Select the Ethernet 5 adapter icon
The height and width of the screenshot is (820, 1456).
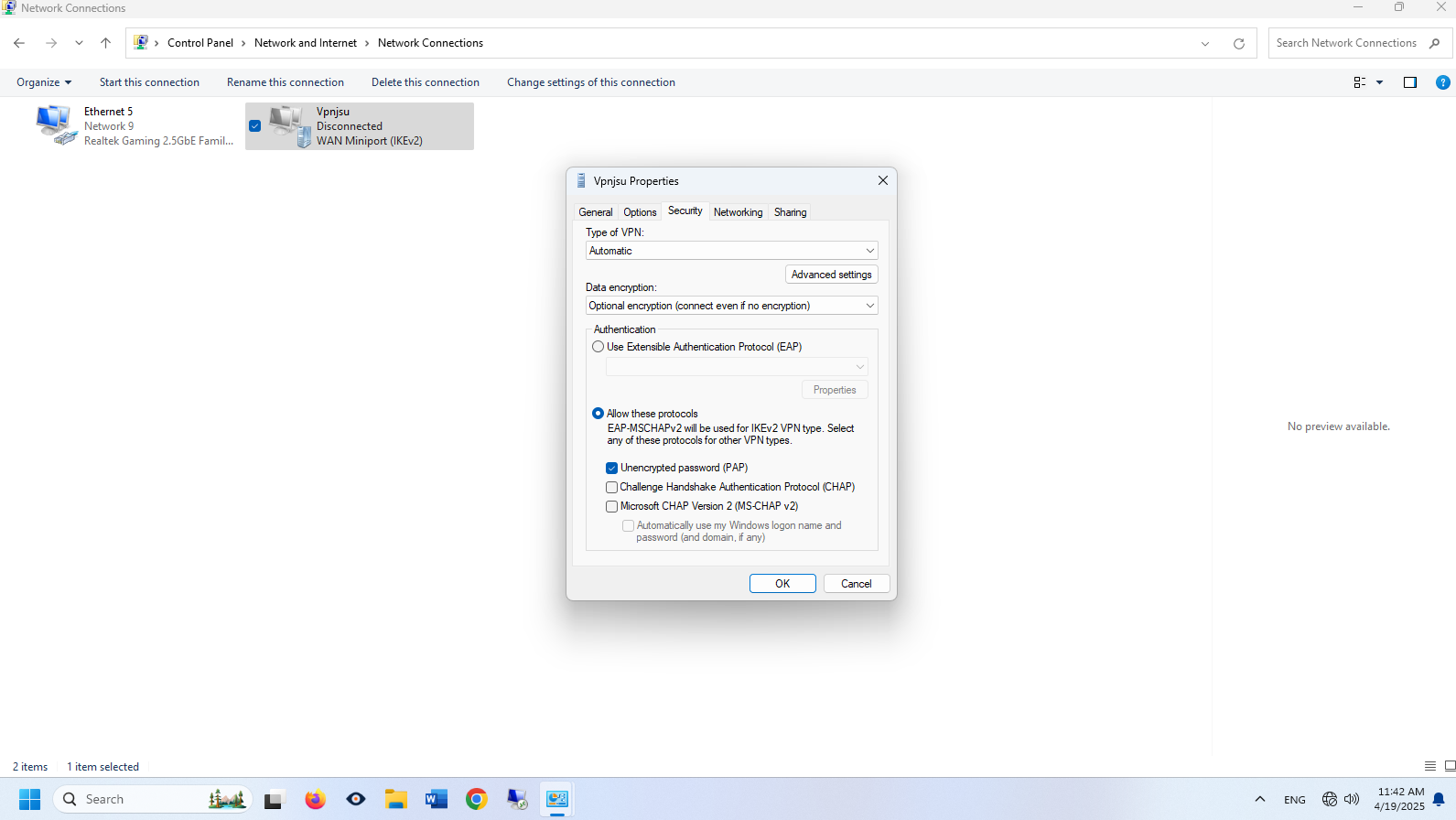[x=56, y=125]
